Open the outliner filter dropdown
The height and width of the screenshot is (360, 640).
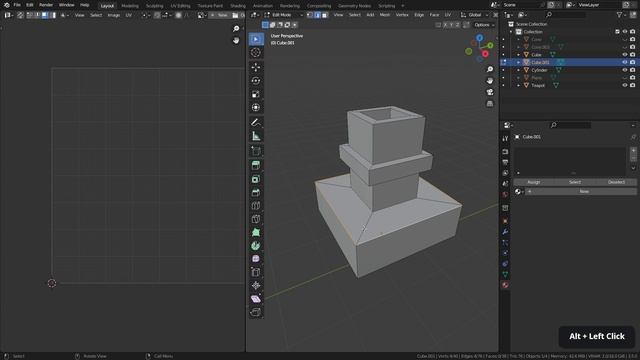click(621, 15)
